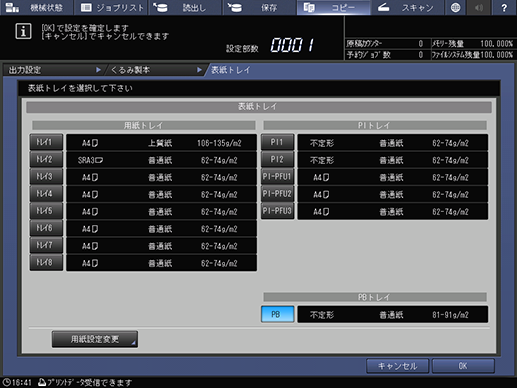Select tray トレイ4
Image resolution: width=517 pixels, height=388 pixels.
click(x=46, y=194)
